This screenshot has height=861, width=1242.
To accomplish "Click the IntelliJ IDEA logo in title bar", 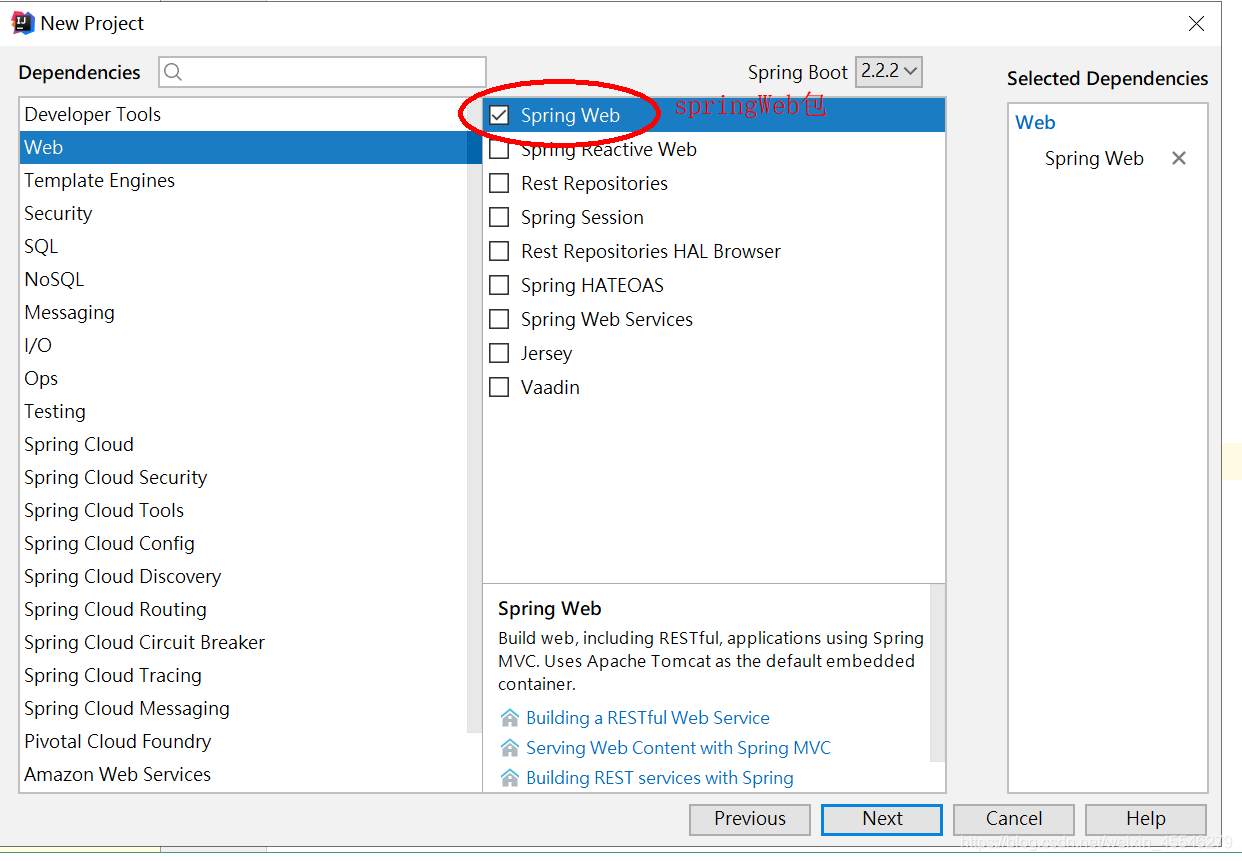I will [x=22, y=23].
